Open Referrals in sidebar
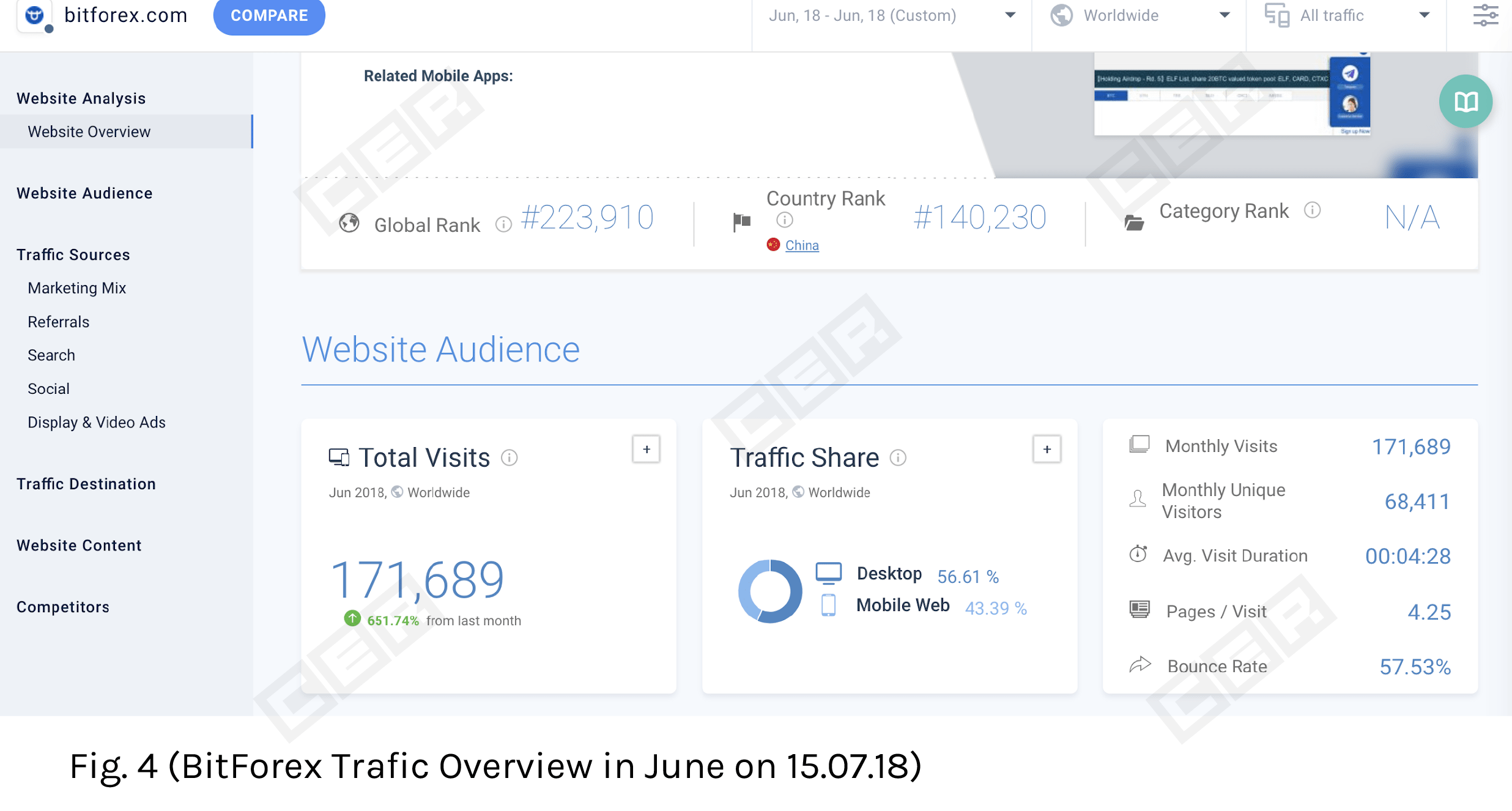1512x811 pixels. pyautogui.click(x=59, y=322)
